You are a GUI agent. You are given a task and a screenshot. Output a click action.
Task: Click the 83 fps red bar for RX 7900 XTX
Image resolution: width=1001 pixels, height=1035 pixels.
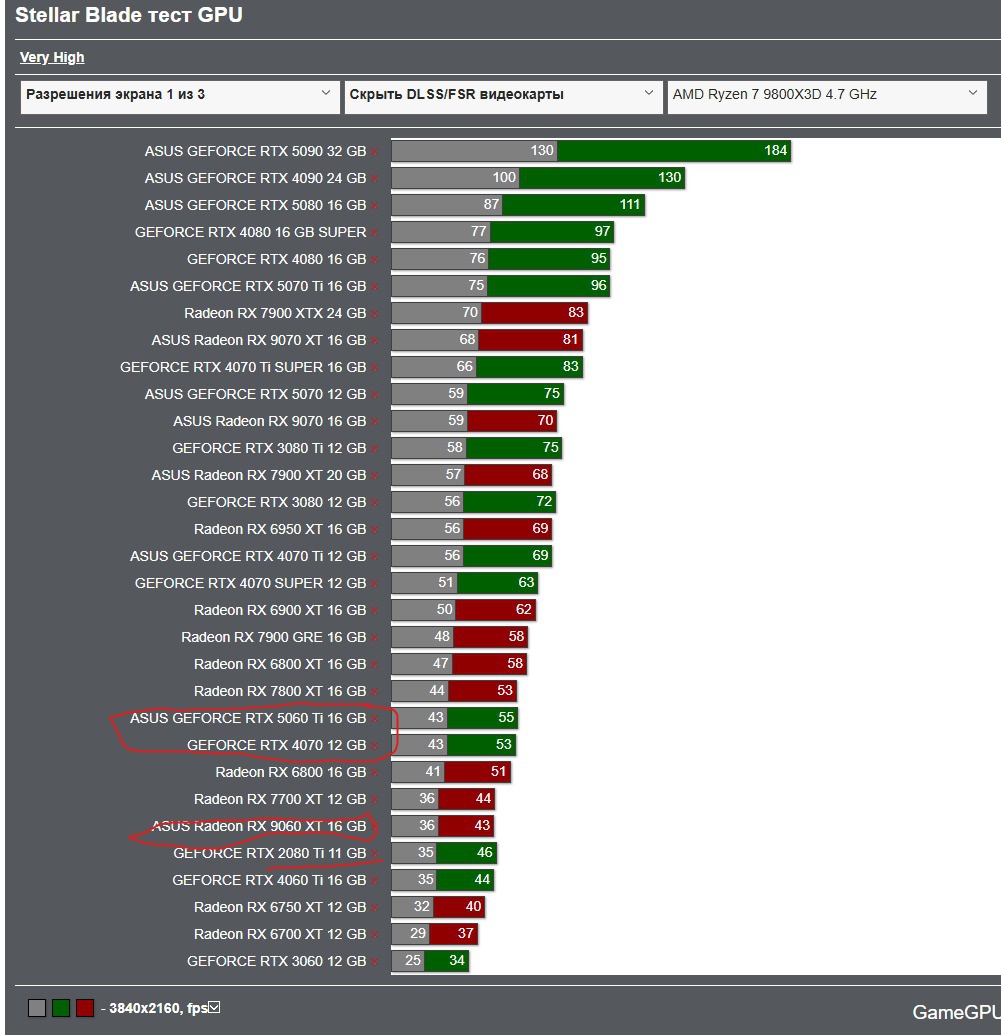coord(534,312)
